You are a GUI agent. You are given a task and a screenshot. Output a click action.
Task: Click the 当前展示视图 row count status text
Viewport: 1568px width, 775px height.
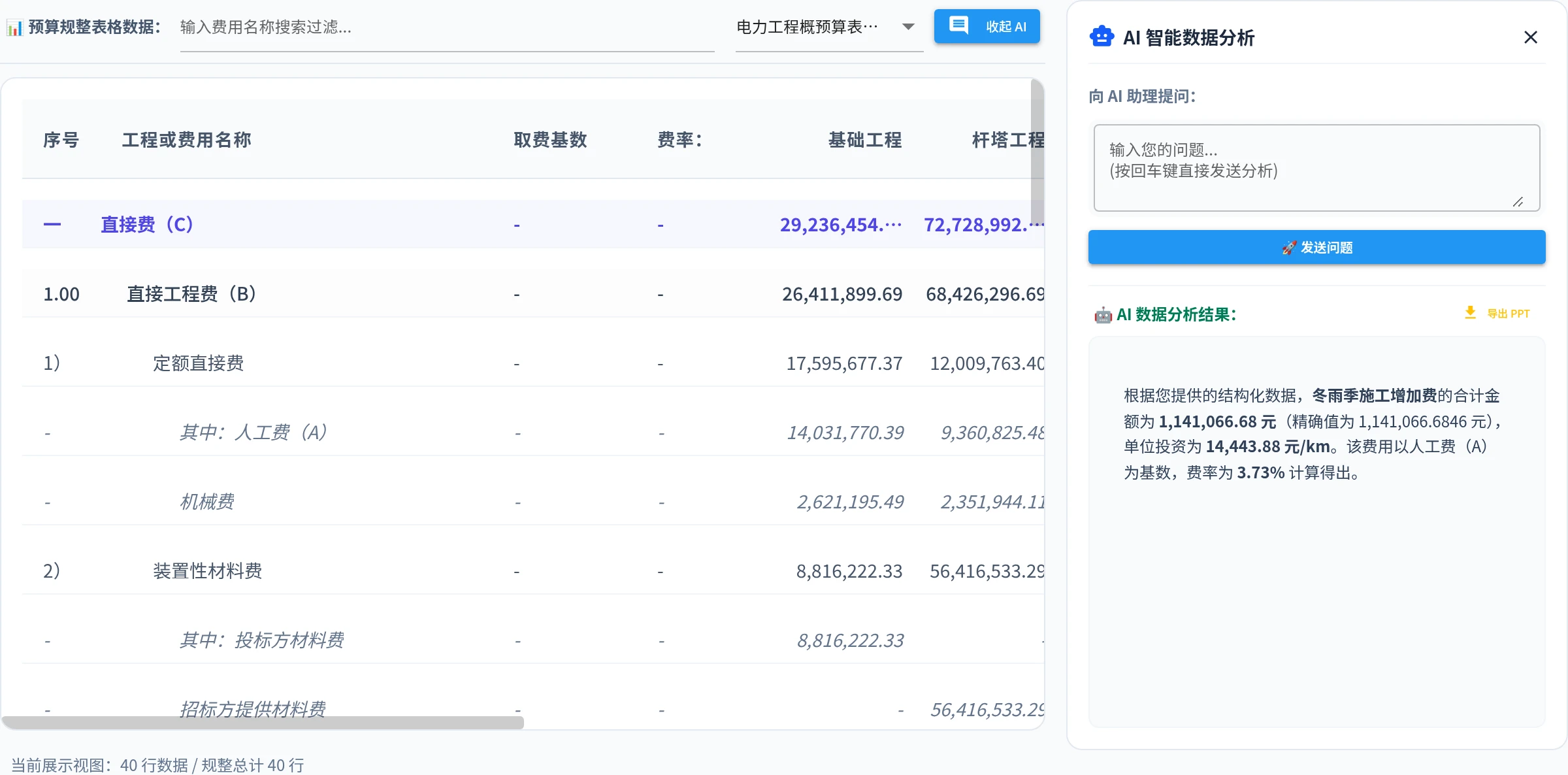[x=157, y=765]
